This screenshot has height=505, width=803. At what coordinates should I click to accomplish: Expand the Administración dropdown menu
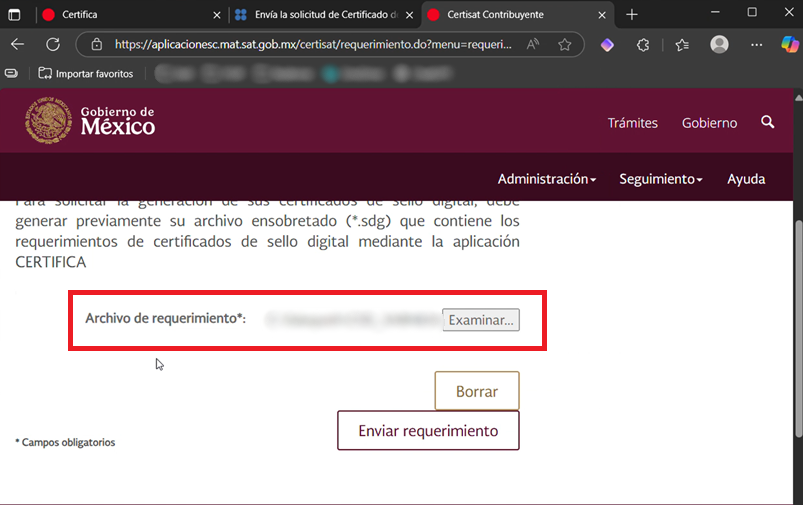pos(546,179)
